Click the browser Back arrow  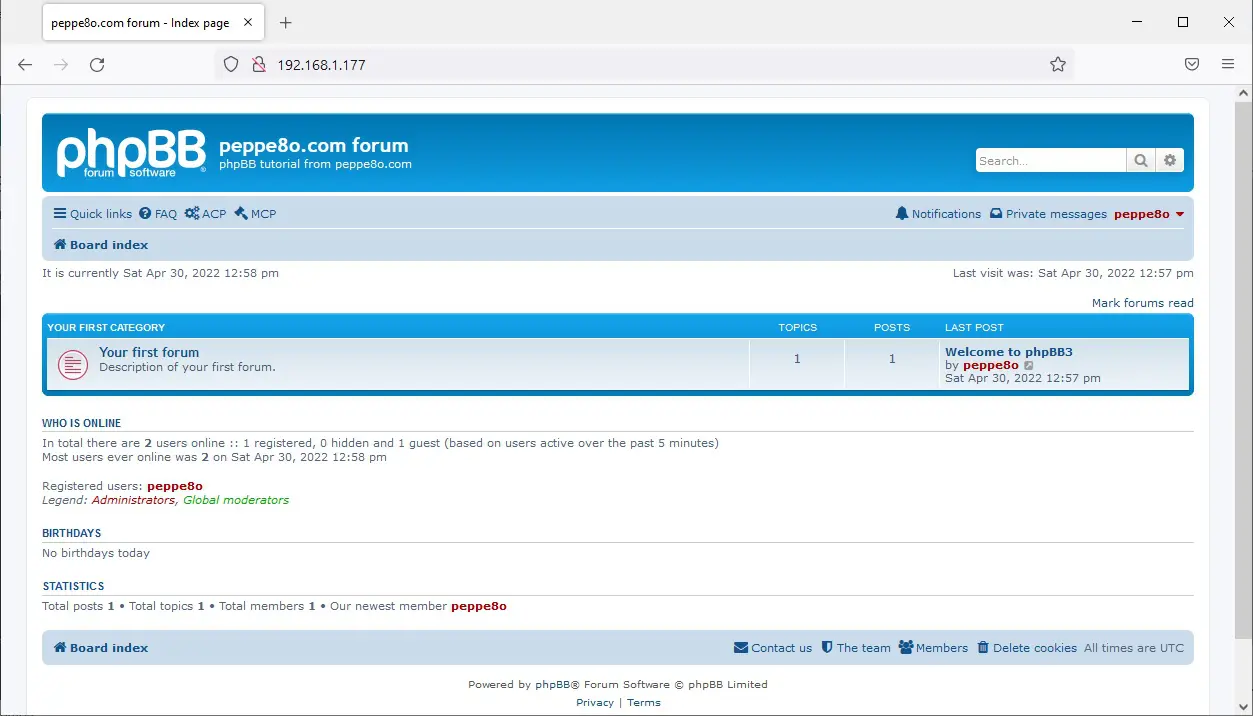click(26, 65)
